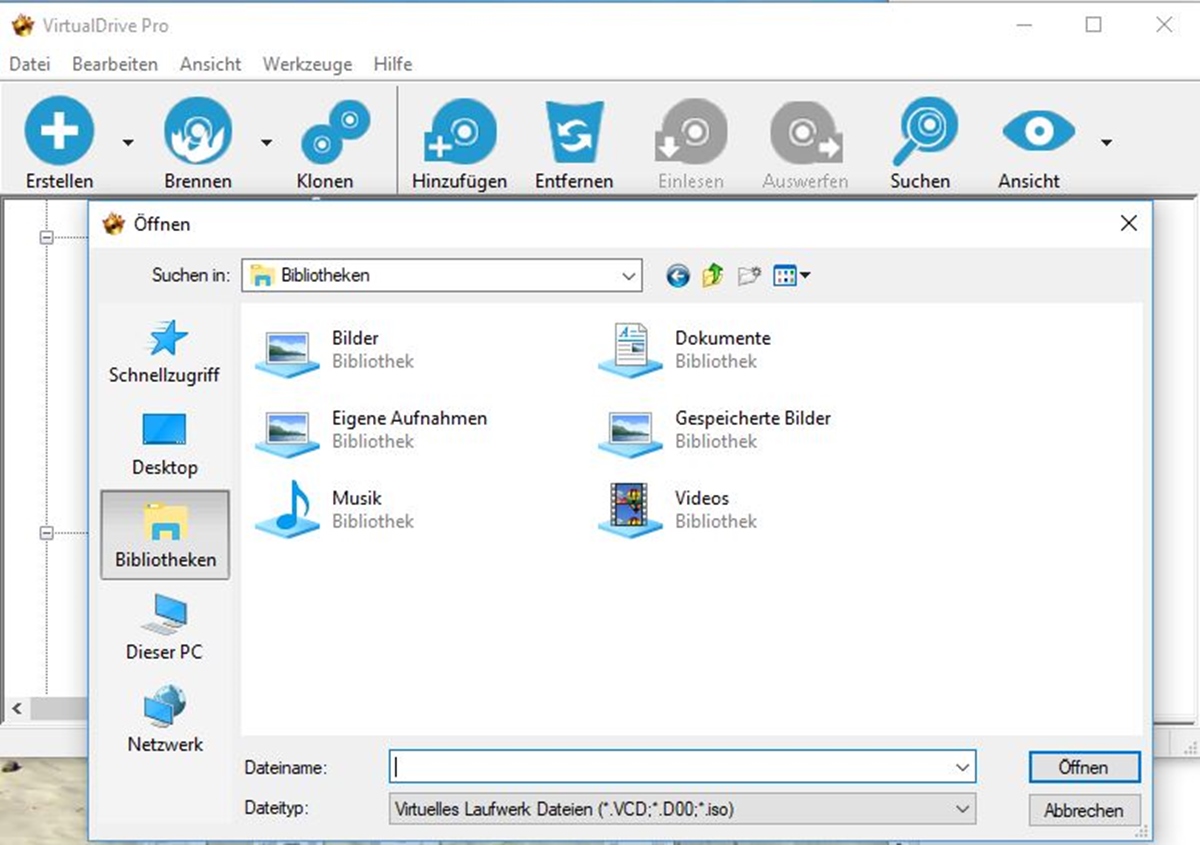Maximize the VirtualDrive Pro window

(x=1094, y=25)
